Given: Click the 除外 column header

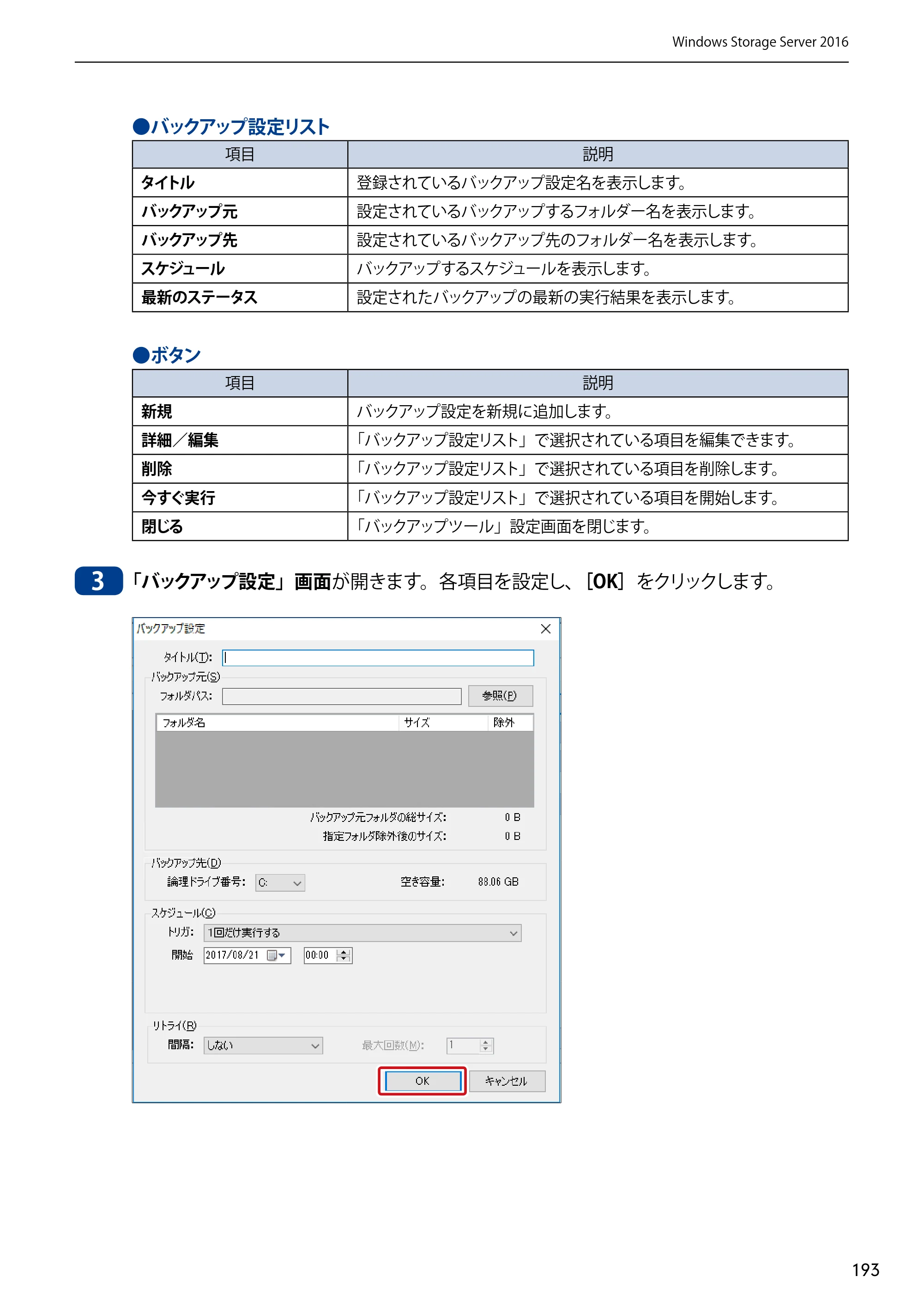Looking at the screenshot, I should tap(510, 723).
